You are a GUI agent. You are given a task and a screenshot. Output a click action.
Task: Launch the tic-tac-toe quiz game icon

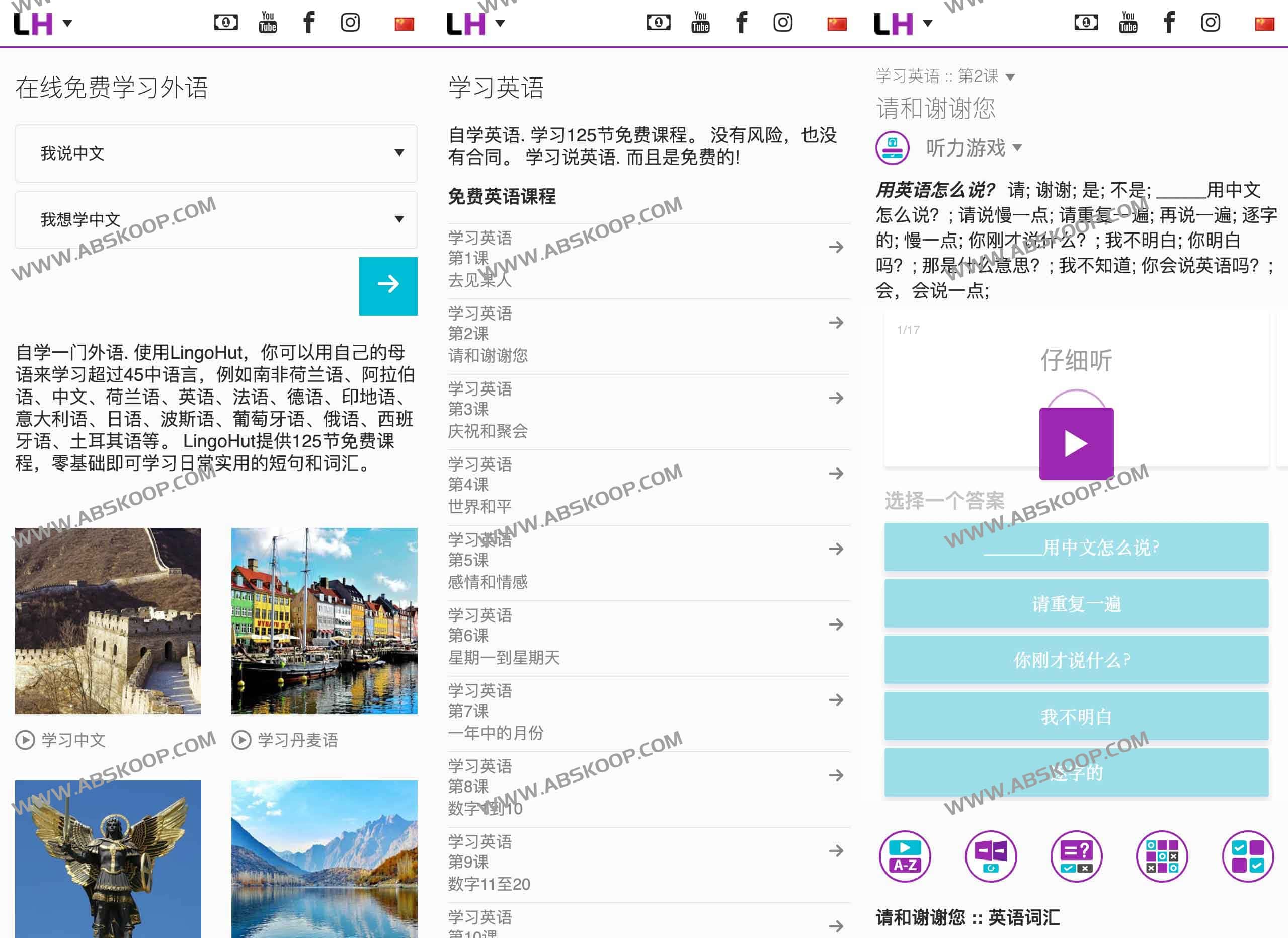coord(1162,857)
